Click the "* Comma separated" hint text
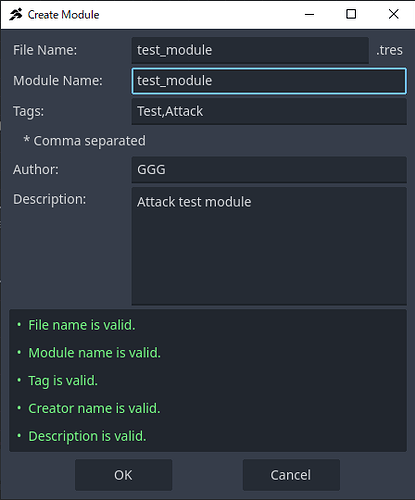Image resolution: width=415 pixels, height=500 pixels. [x=84, y=141]
